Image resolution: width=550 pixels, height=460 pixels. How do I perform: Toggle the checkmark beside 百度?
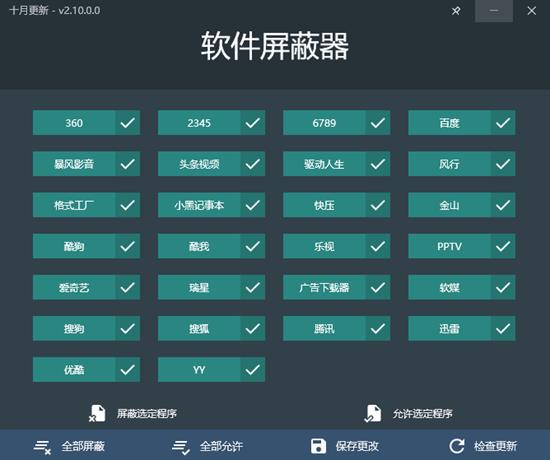coord(503,123)
